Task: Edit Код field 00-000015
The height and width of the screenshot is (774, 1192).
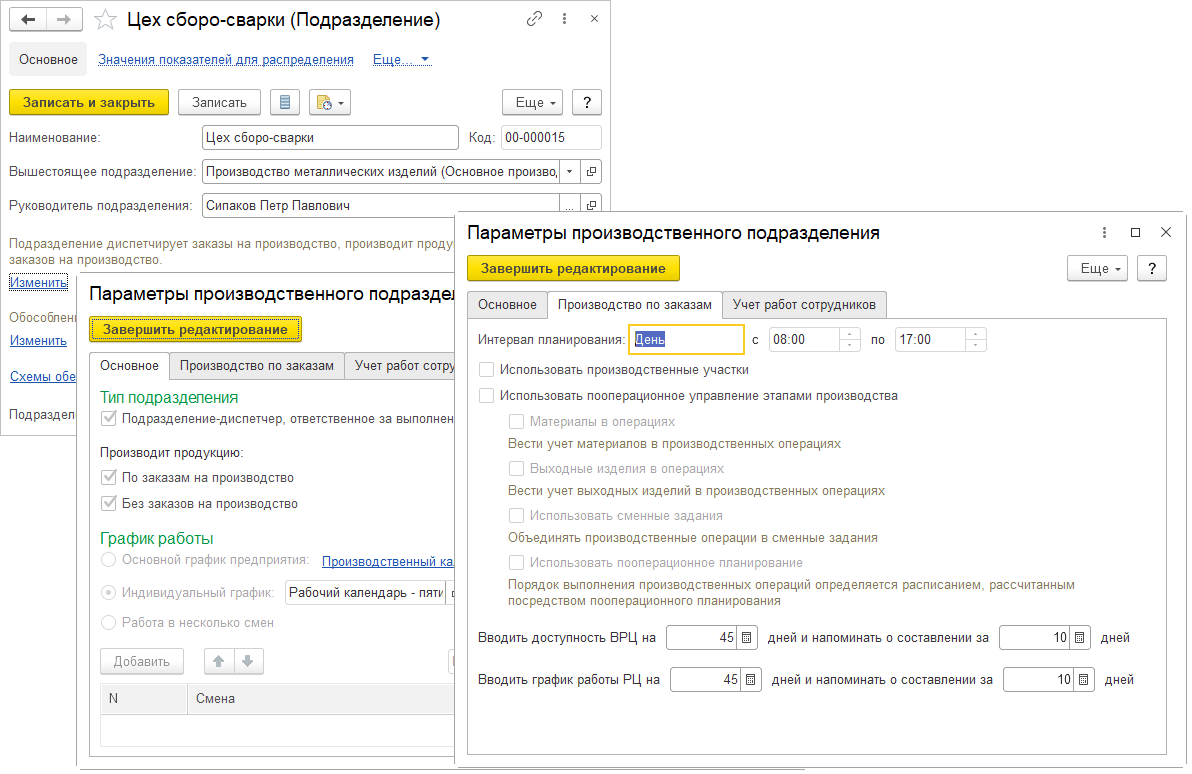Action: (551, 138)
